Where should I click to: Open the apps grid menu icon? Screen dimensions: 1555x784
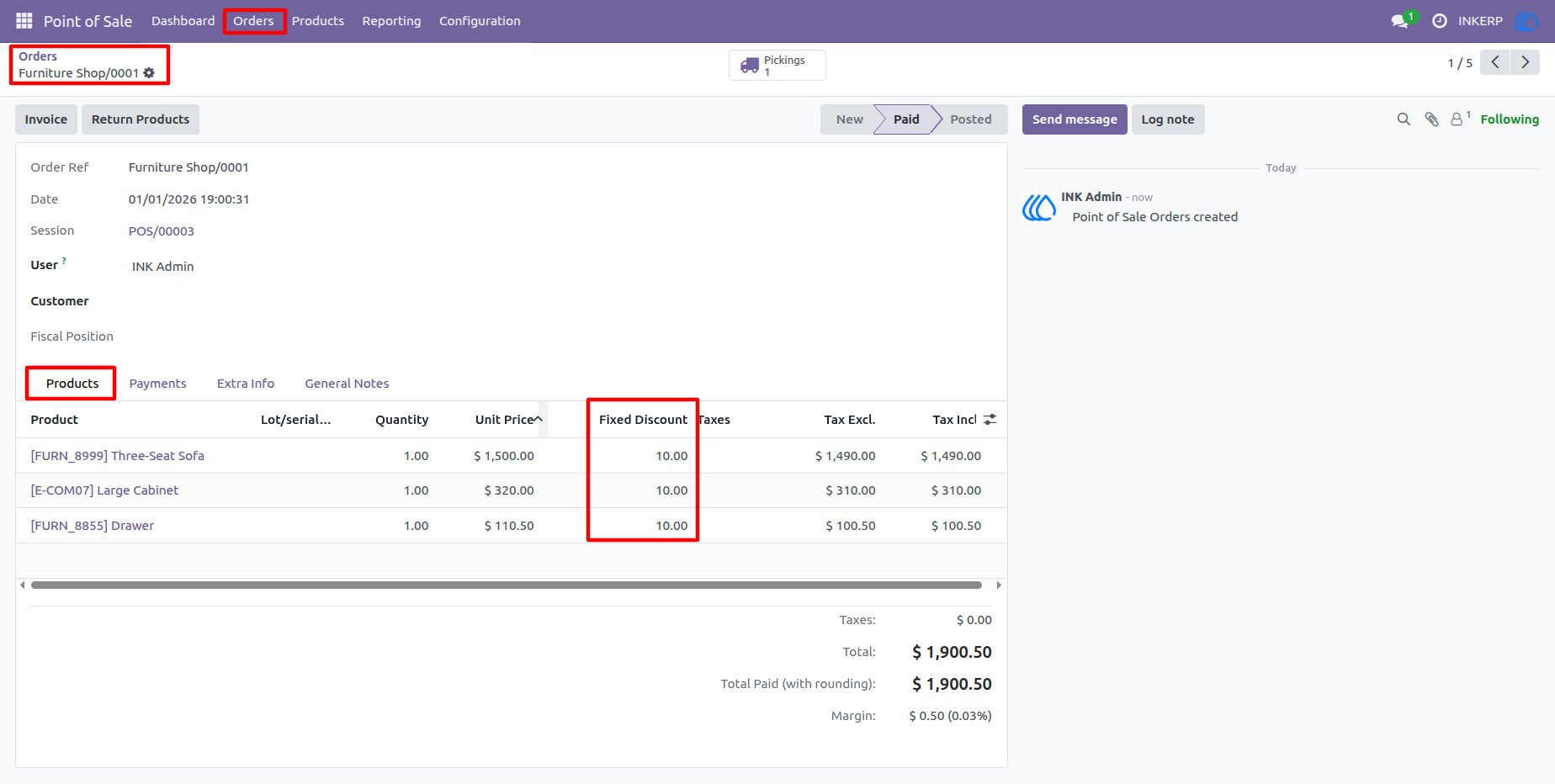tap(24, 20)
